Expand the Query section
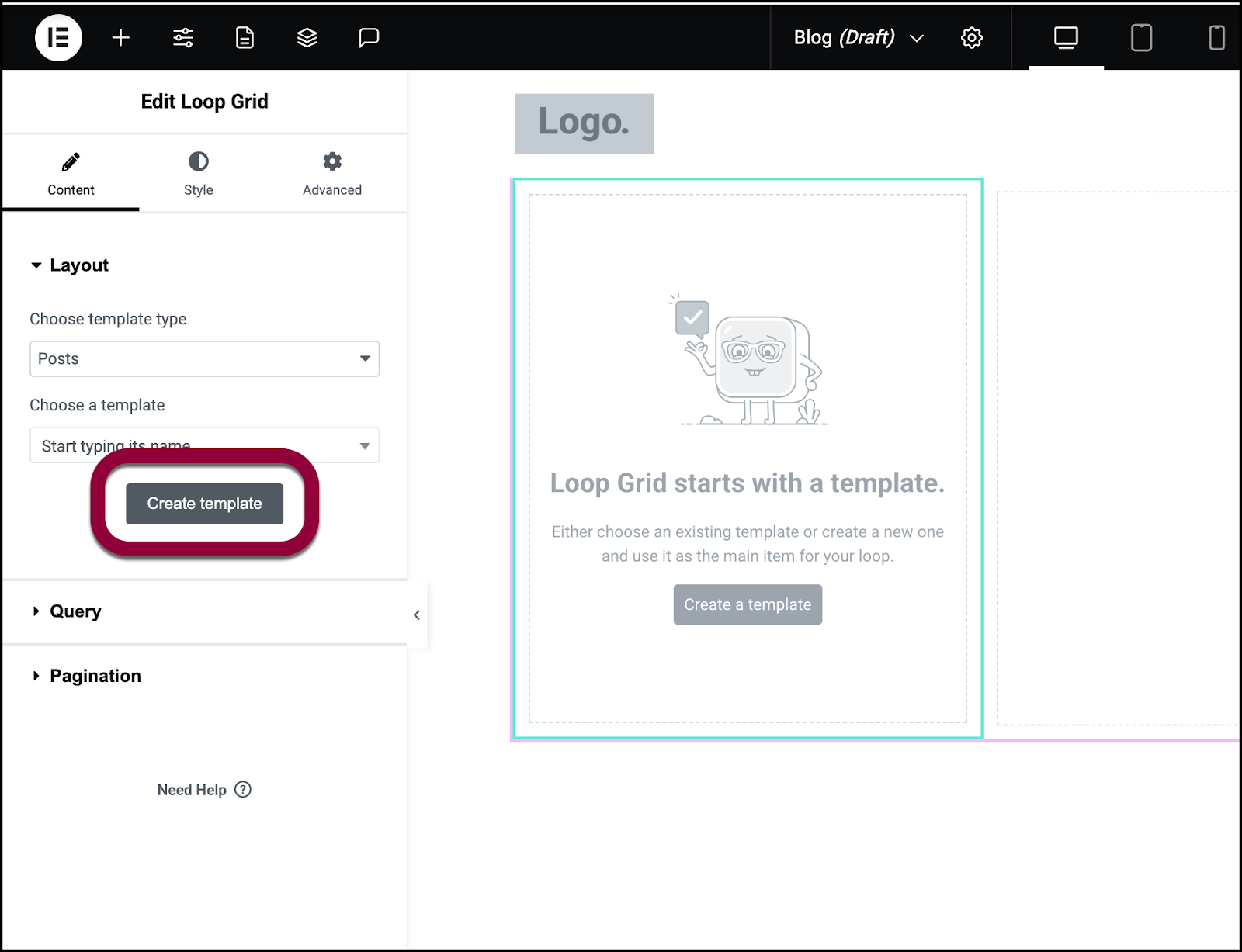Screen dimensions: 1242x952 click(75, 611)
